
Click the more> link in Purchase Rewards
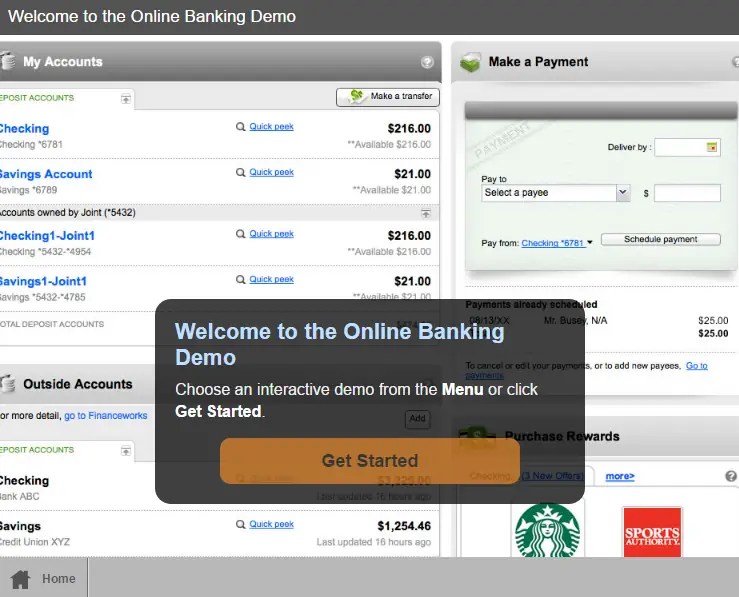tap(620, 476)
